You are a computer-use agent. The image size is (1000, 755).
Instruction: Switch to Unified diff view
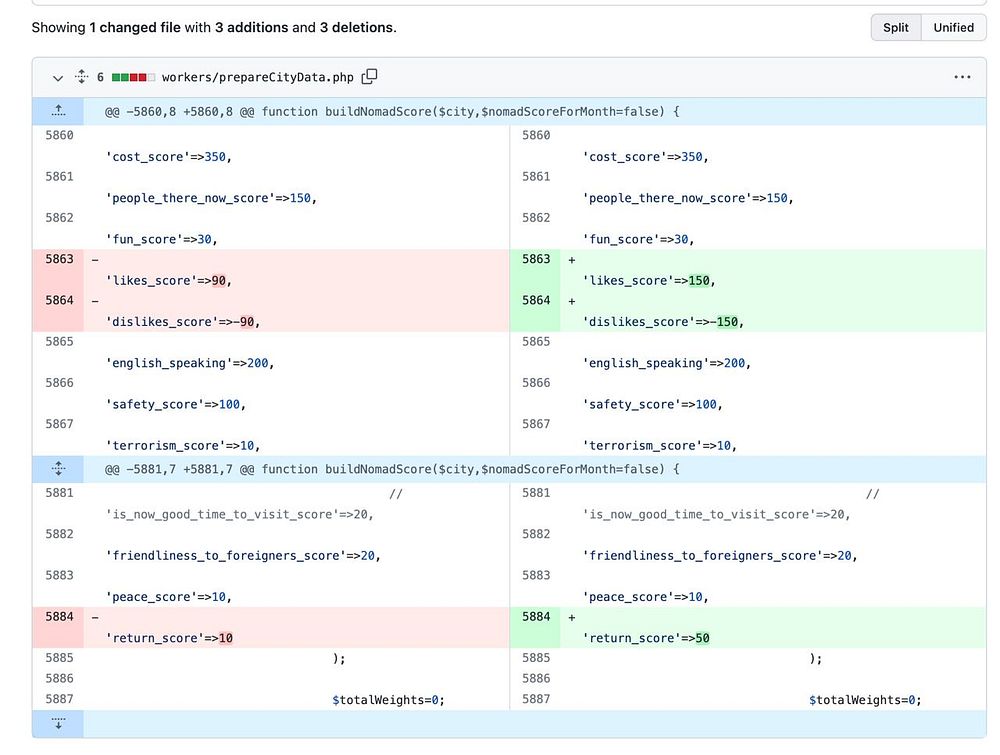tap(953, 27)
